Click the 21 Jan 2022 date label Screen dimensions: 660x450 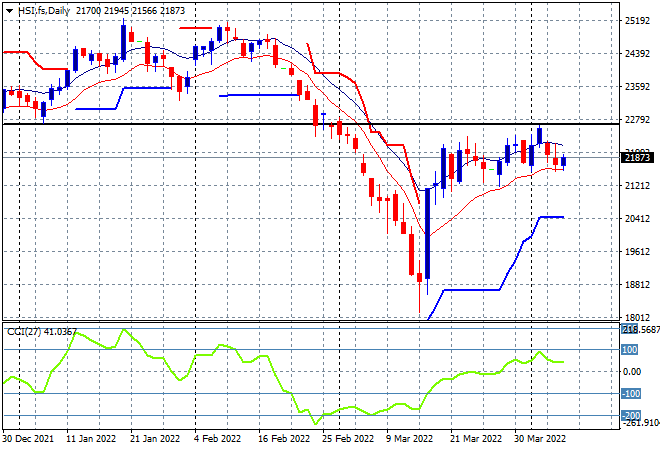coord(155,439)
